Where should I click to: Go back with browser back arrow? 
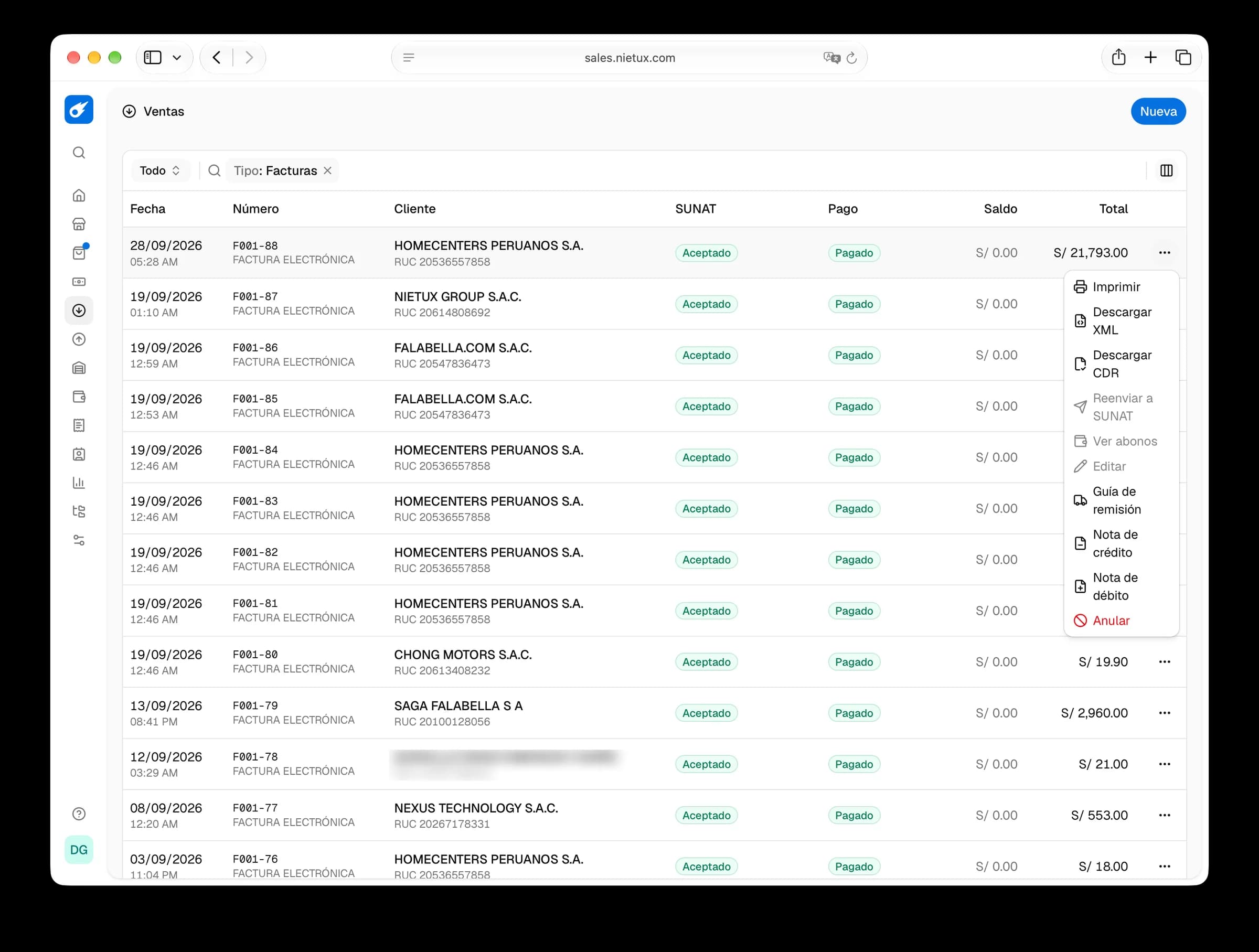coord(217,58)
